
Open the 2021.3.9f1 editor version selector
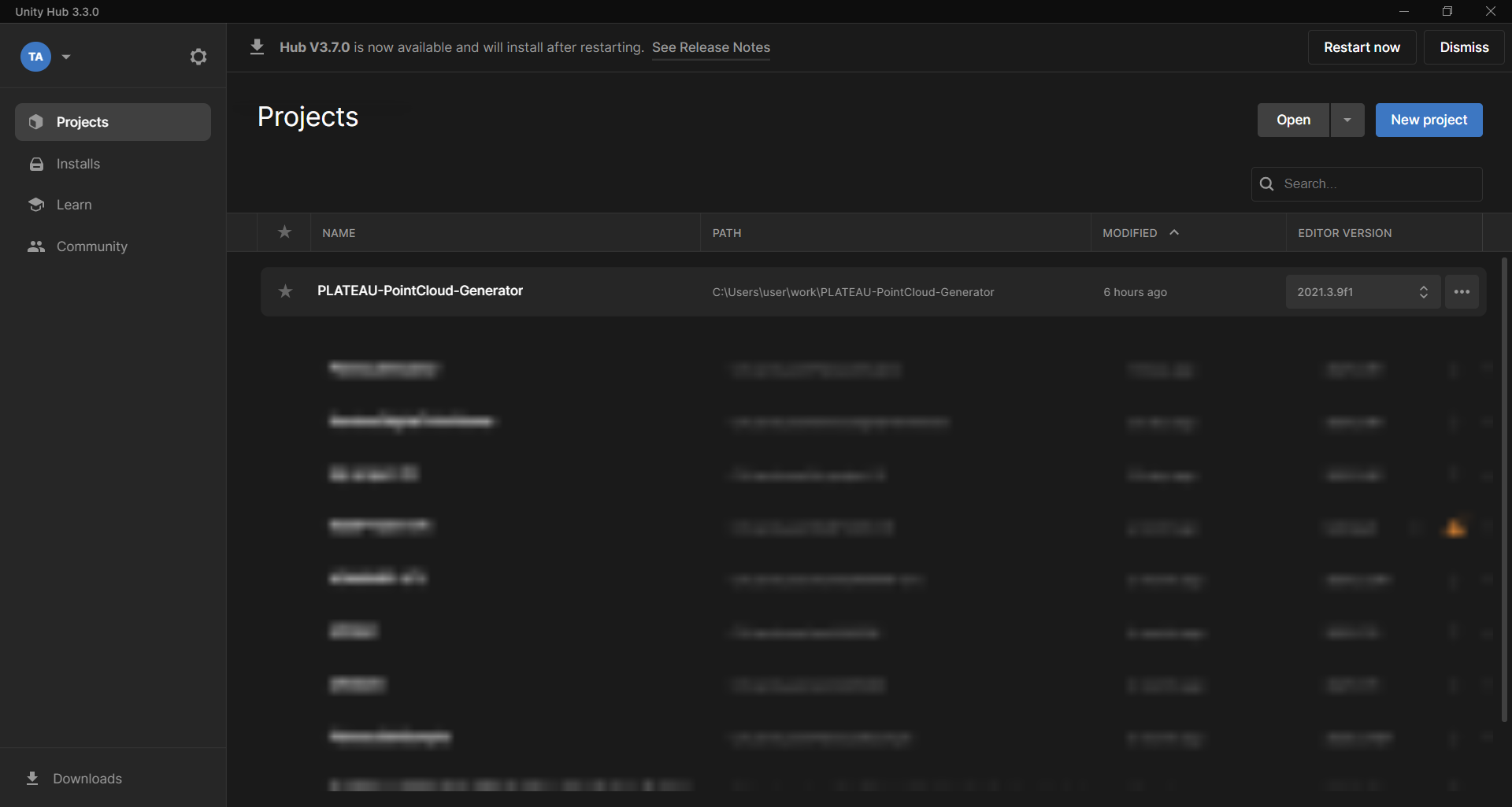coord(1362,292)
